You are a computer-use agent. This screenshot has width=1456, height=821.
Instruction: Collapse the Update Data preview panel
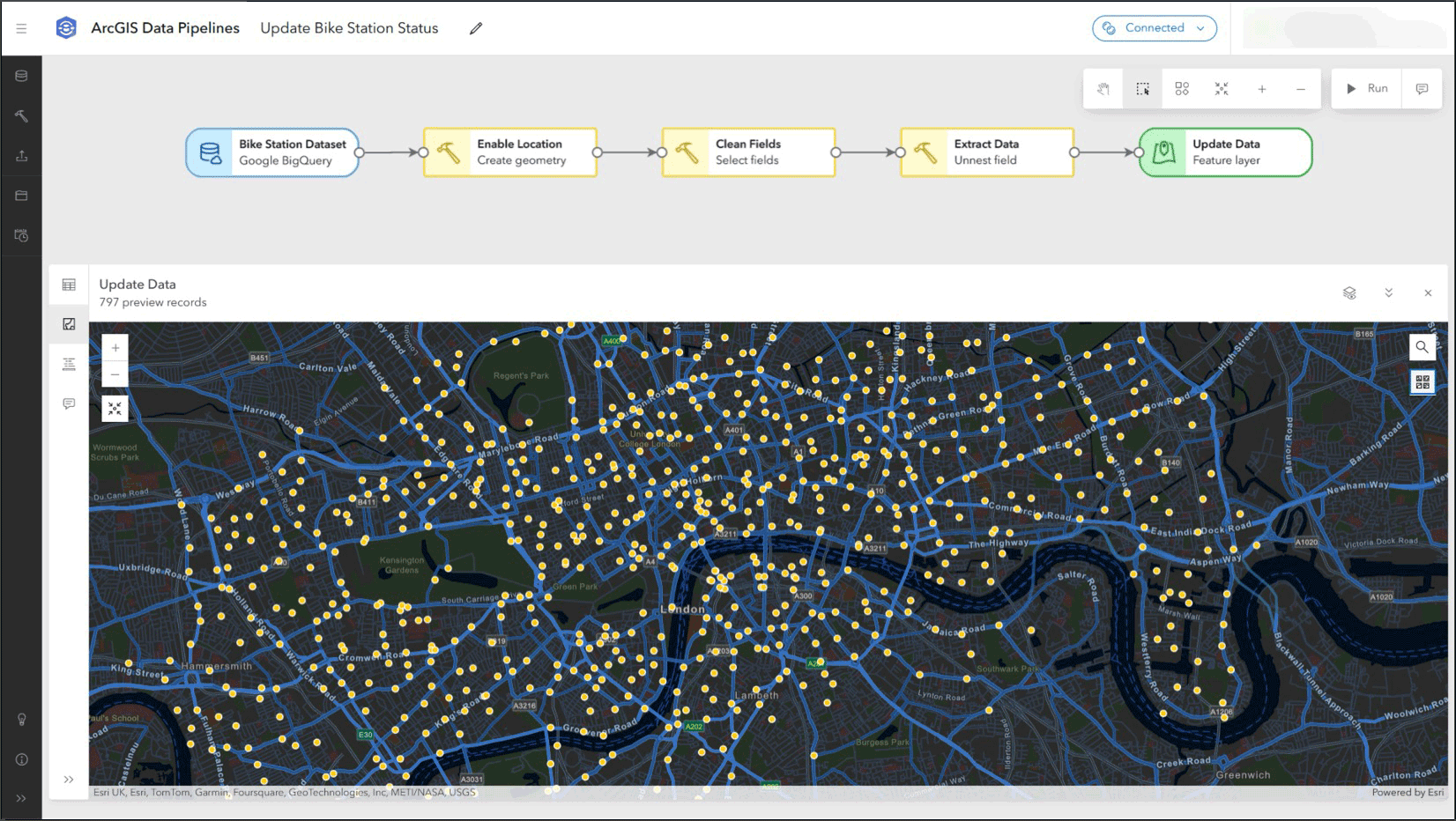point(1388,292)
